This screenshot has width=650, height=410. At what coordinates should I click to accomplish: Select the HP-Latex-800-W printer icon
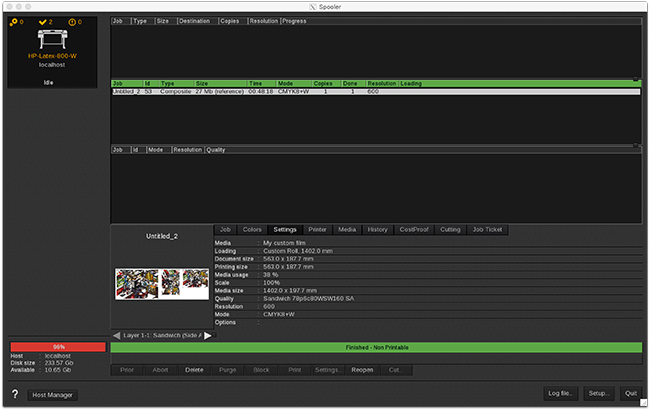(54, 37)
